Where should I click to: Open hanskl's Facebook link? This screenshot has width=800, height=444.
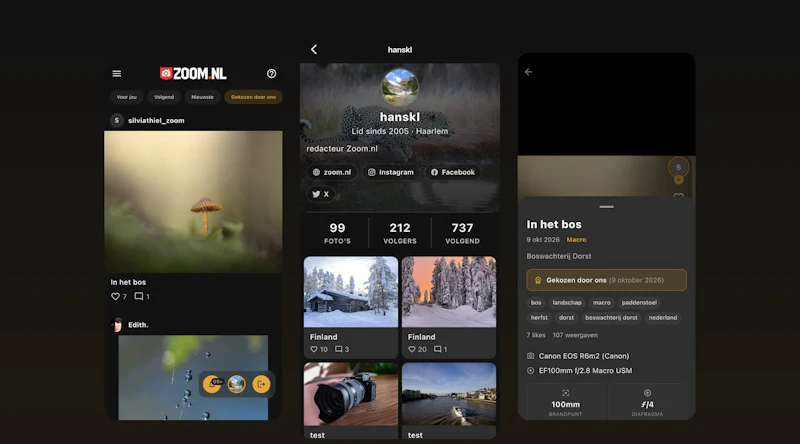pos(453,172)
